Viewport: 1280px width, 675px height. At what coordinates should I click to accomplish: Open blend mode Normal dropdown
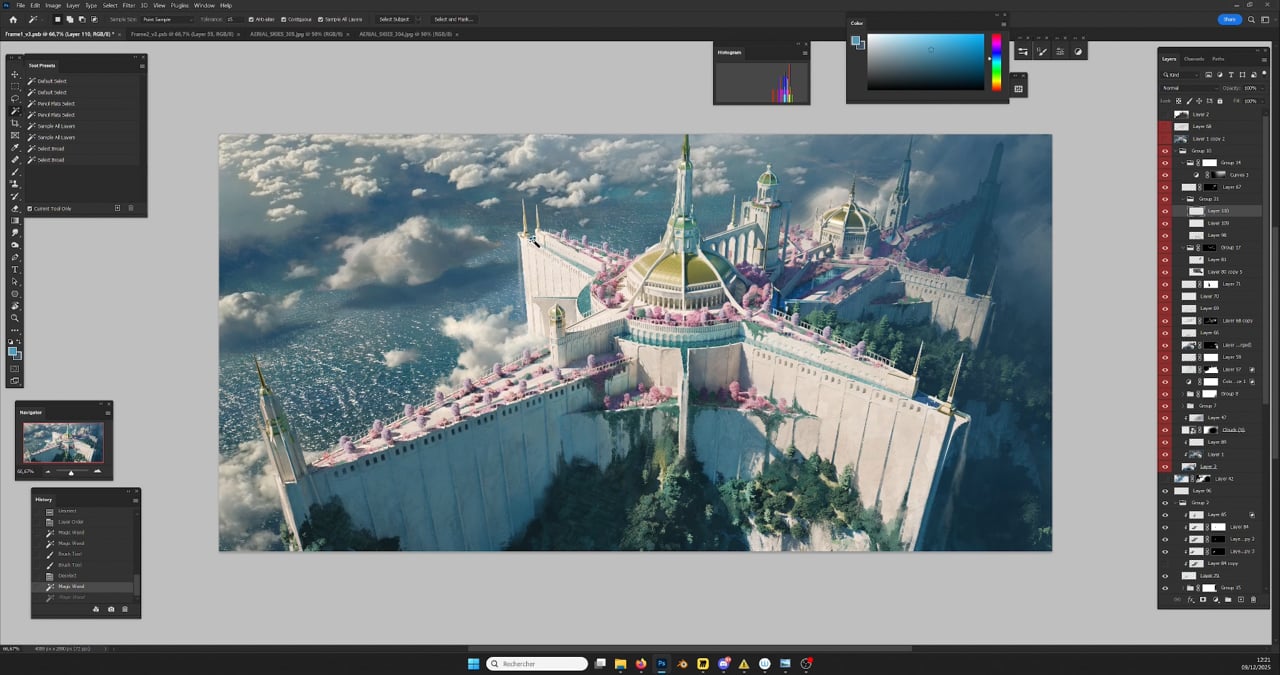(1190, 88)
